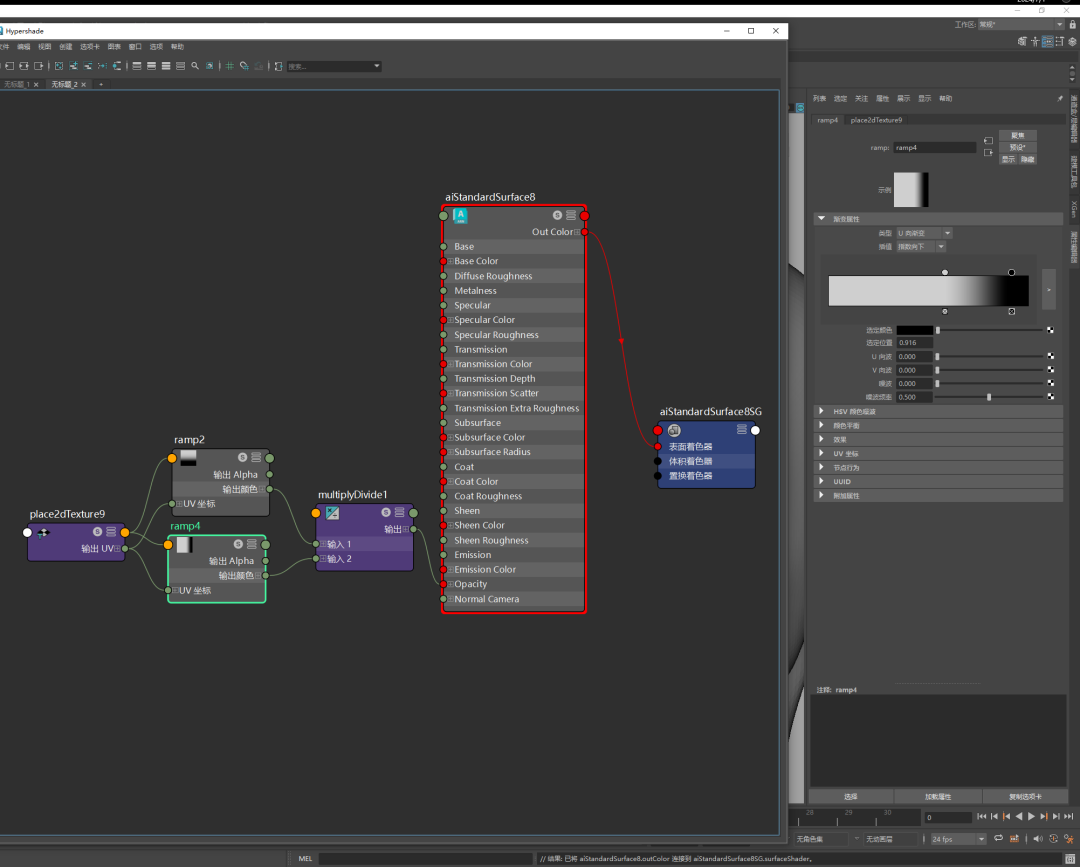Image resolution: width=1080 pixels, height=867 pixels.
Task: Click the 复制选项卡 button
Action: coord(1026,796)
